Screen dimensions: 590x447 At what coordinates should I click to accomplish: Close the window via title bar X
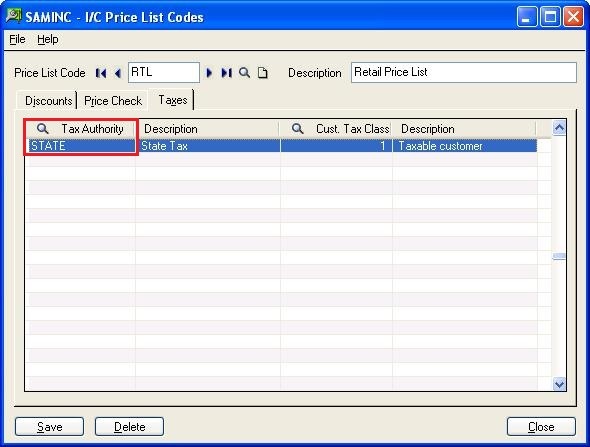573,17
